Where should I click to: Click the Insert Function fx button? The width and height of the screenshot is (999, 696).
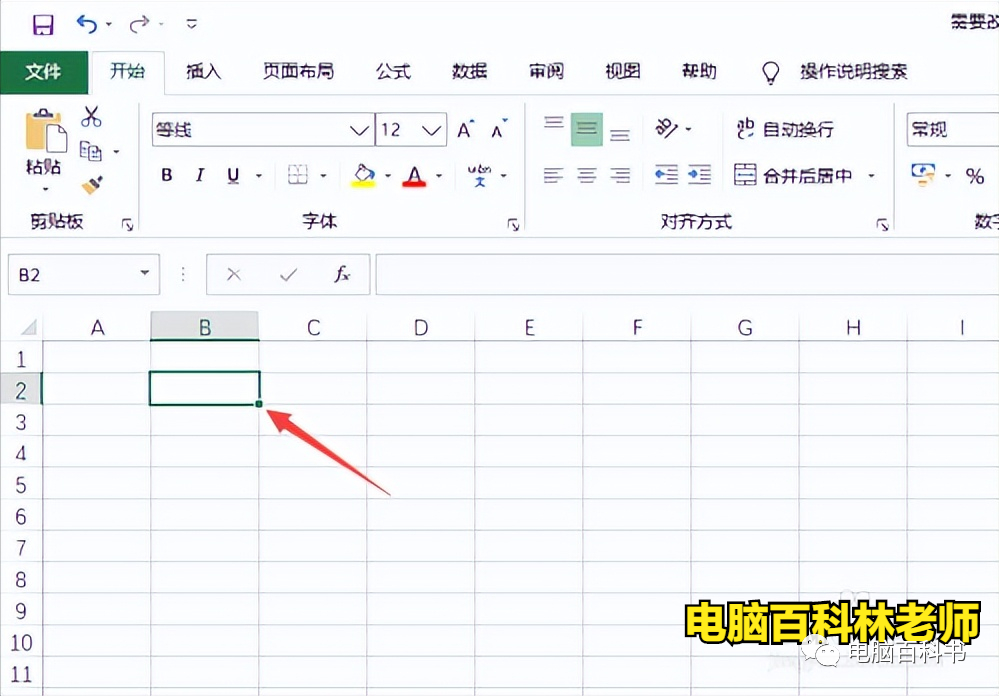(x=342, y=274)
